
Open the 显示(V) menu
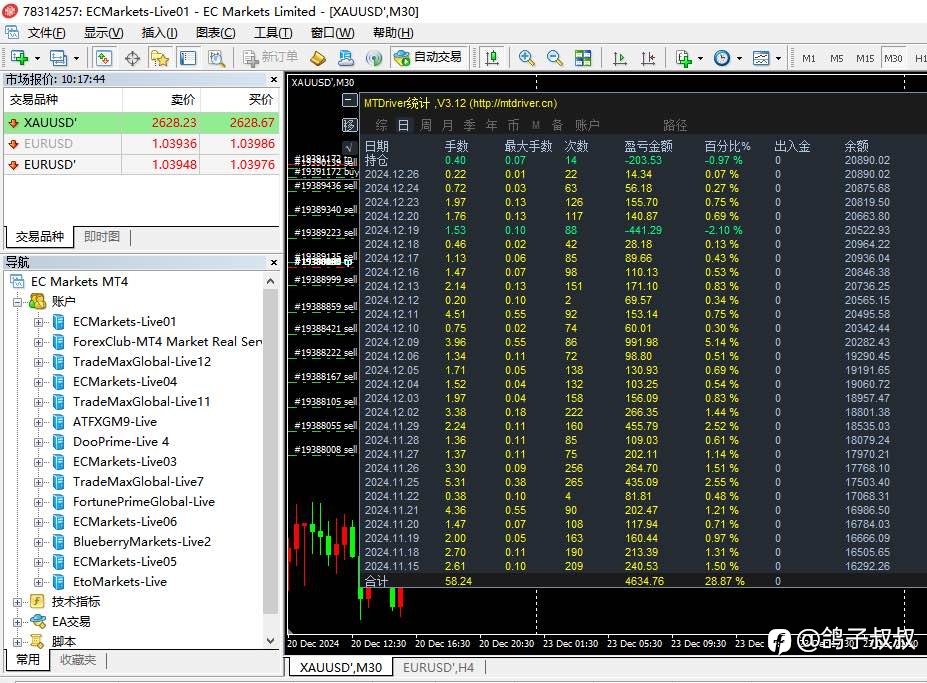103,33
